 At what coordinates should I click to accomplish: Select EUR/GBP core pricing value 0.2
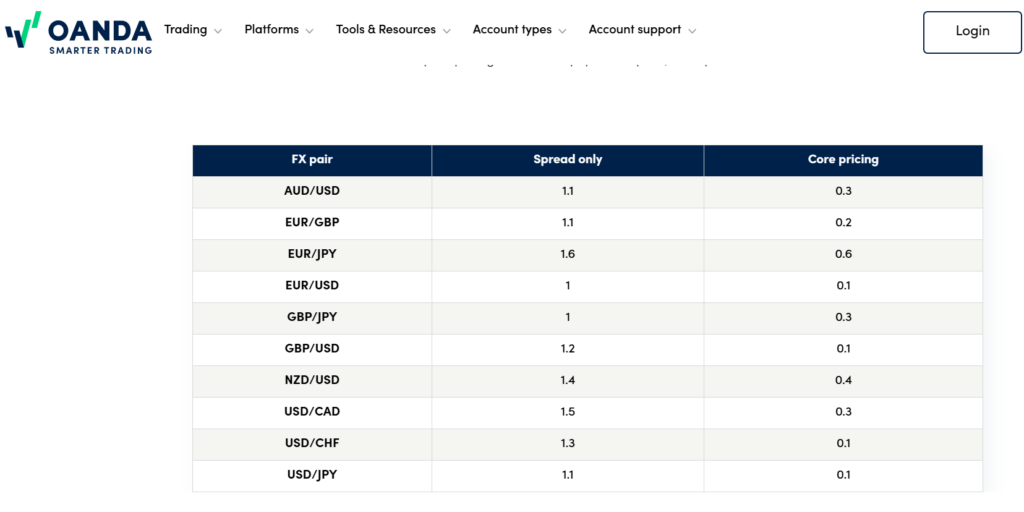pos(843,223)
